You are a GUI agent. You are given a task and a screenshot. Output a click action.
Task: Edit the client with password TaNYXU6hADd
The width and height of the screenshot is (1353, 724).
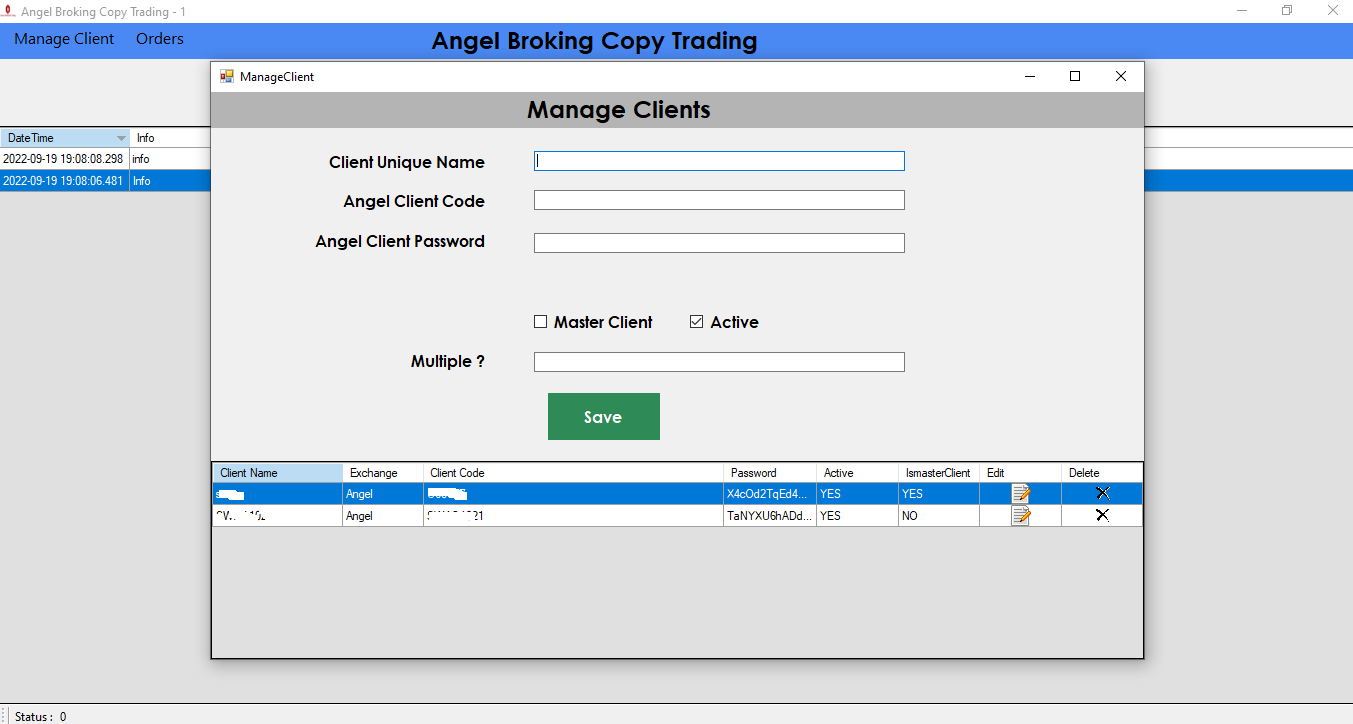tap(1021, 516)
